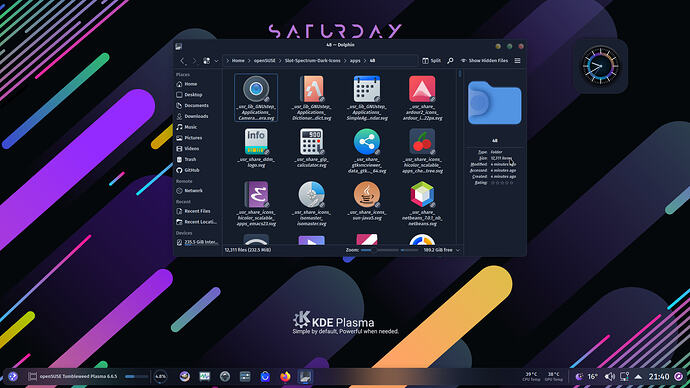Screen dimensions: 690x388
Task: Open the network connection tray icon
Action: pyautogui.click(x=624, y=377)
